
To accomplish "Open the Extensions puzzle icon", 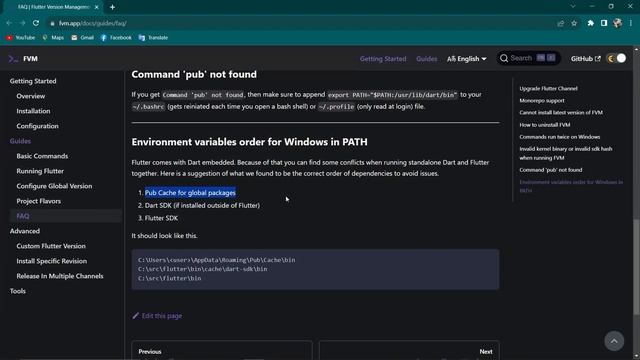I will tap(591, 23).
